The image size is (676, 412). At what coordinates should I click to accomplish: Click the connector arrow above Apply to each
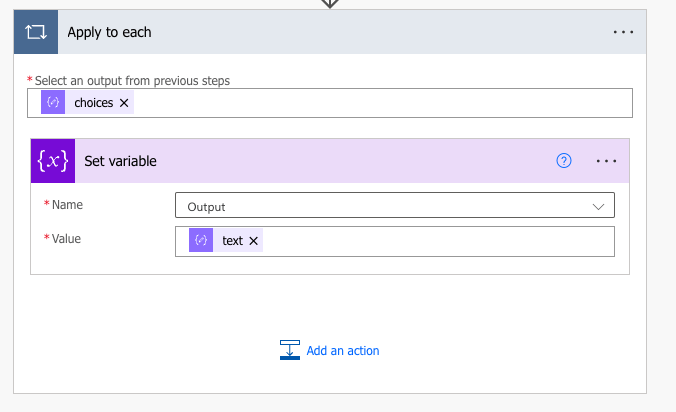[330, 3]
